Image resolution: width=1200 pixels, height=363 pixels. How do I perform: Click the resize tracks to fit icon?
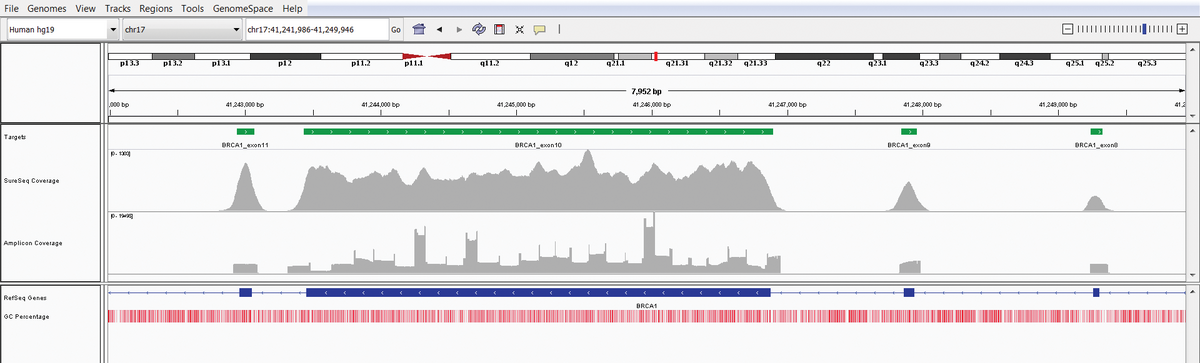519,29
